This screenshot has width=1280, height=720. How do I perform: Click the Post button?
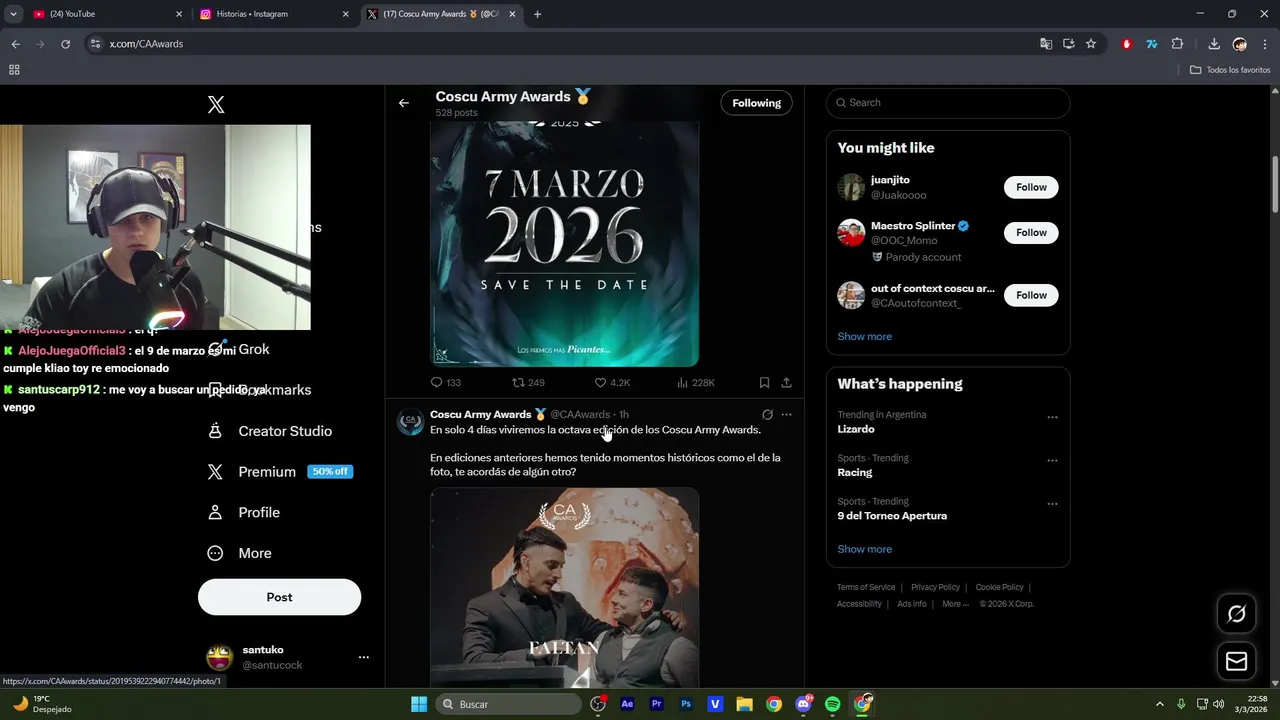pyautogui.click(x=279, y=597)
